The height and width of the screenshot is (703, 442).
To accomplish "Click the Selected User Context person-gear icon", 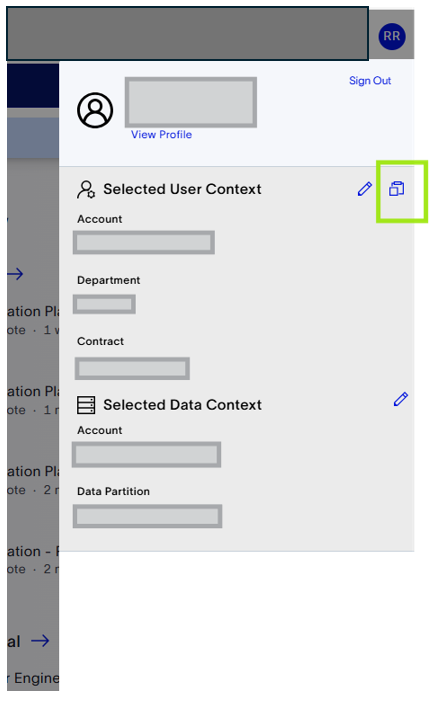I will pyautogui.click(x=86, y=189).
